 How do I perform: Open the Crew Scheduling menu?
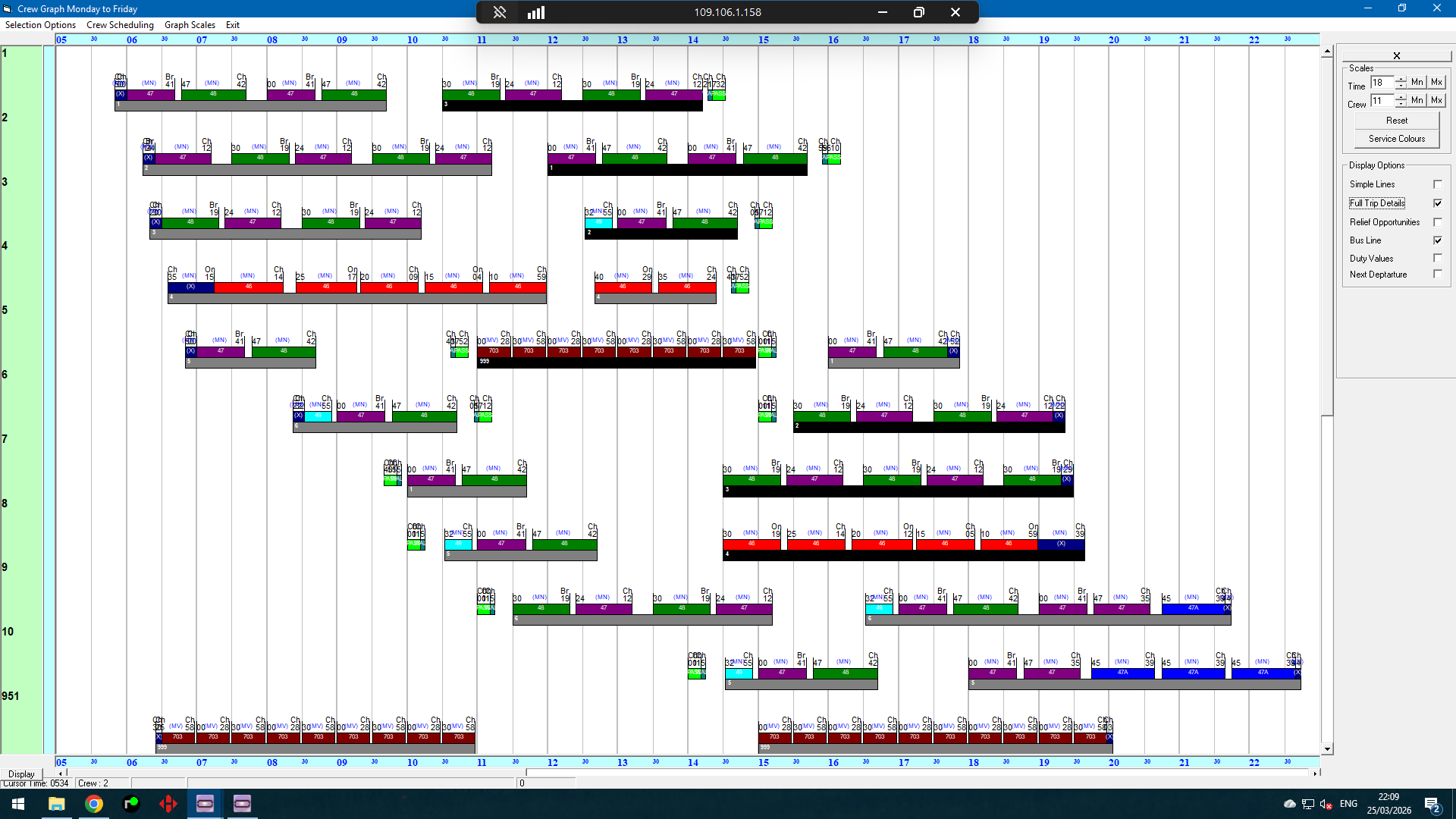tap(120, 25)
